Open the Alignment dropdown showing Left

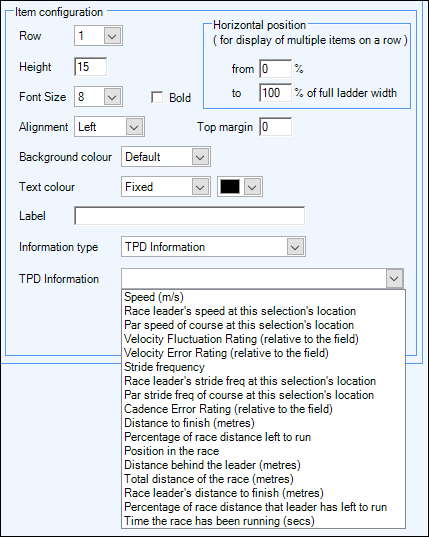134,127
